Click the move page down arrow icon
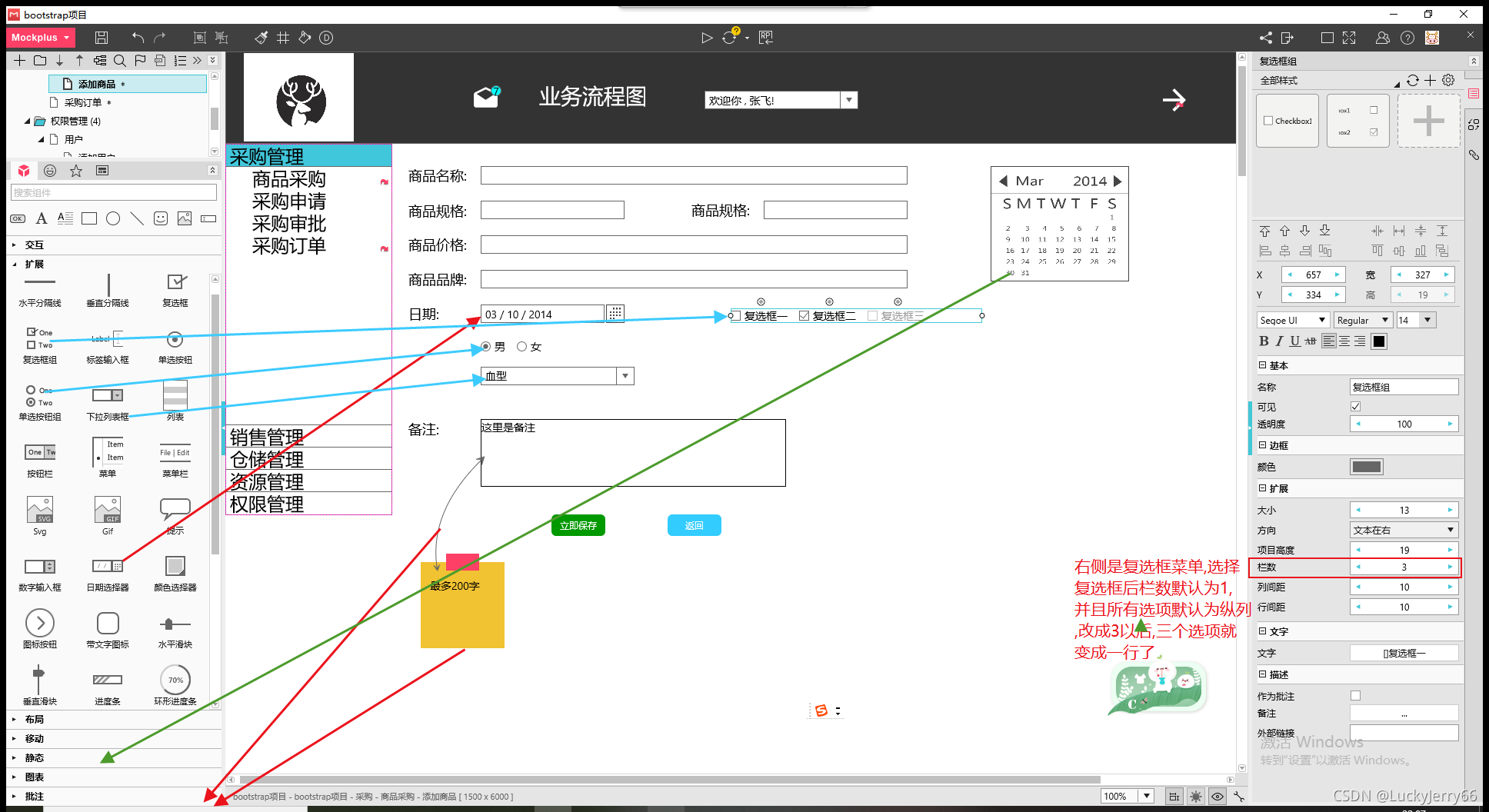Screen dimensions: 1489x812 coord(59,60)
